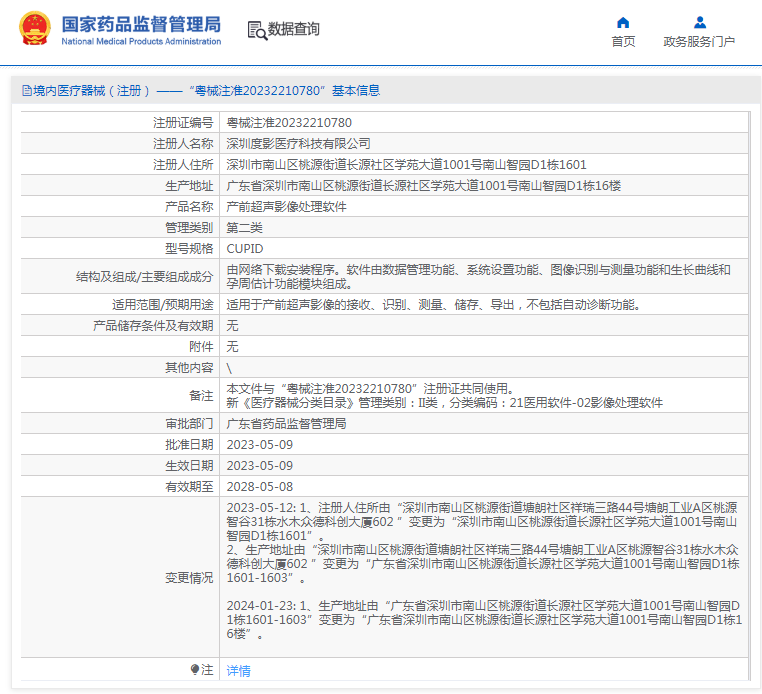Select registration number 粤械注准20232210780 value
This screenshot has height=694, width=762.
tap(289, 122)
